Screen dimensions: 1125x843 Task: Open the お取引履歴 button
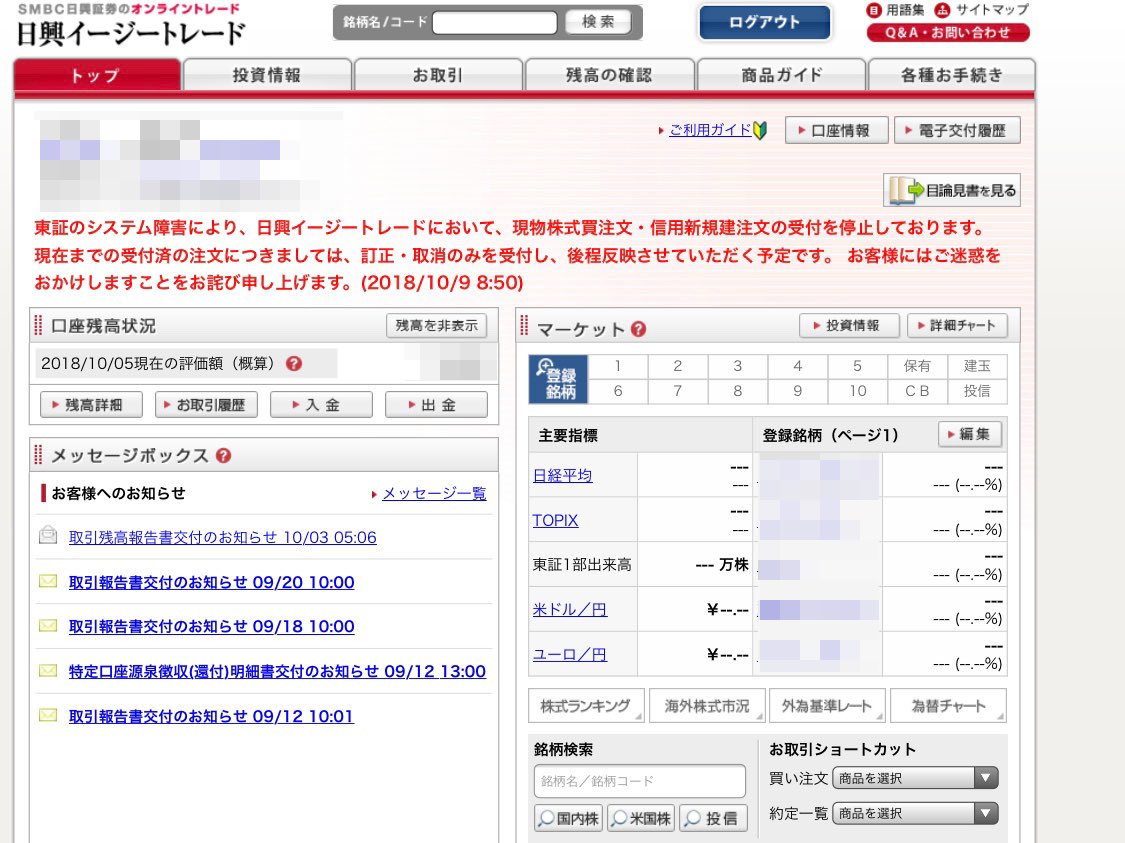tap(207, 405)
